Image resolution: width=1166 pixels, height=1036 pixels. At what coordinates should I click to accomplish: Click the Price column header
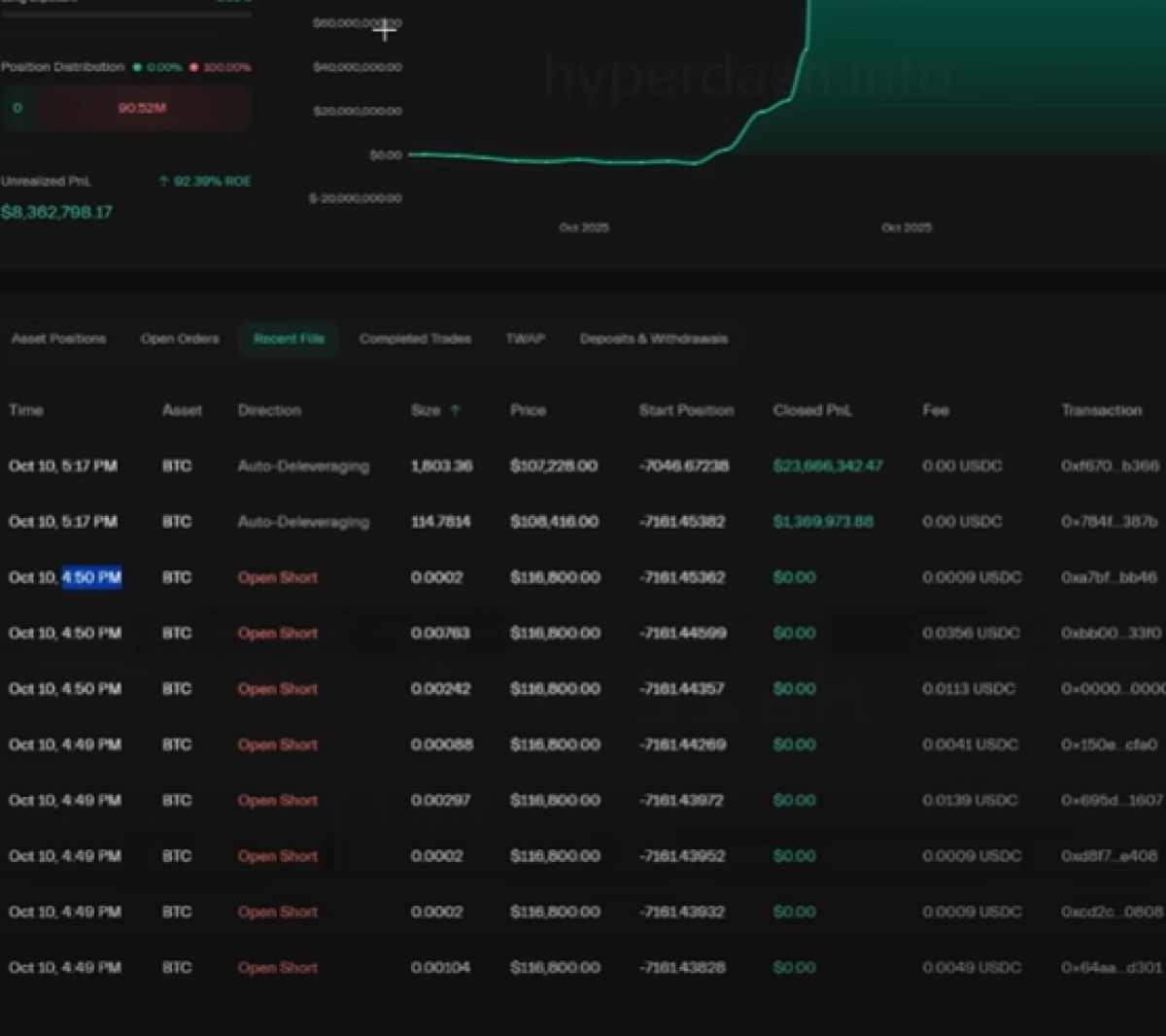pyautogui.click(x=528, y=411)
